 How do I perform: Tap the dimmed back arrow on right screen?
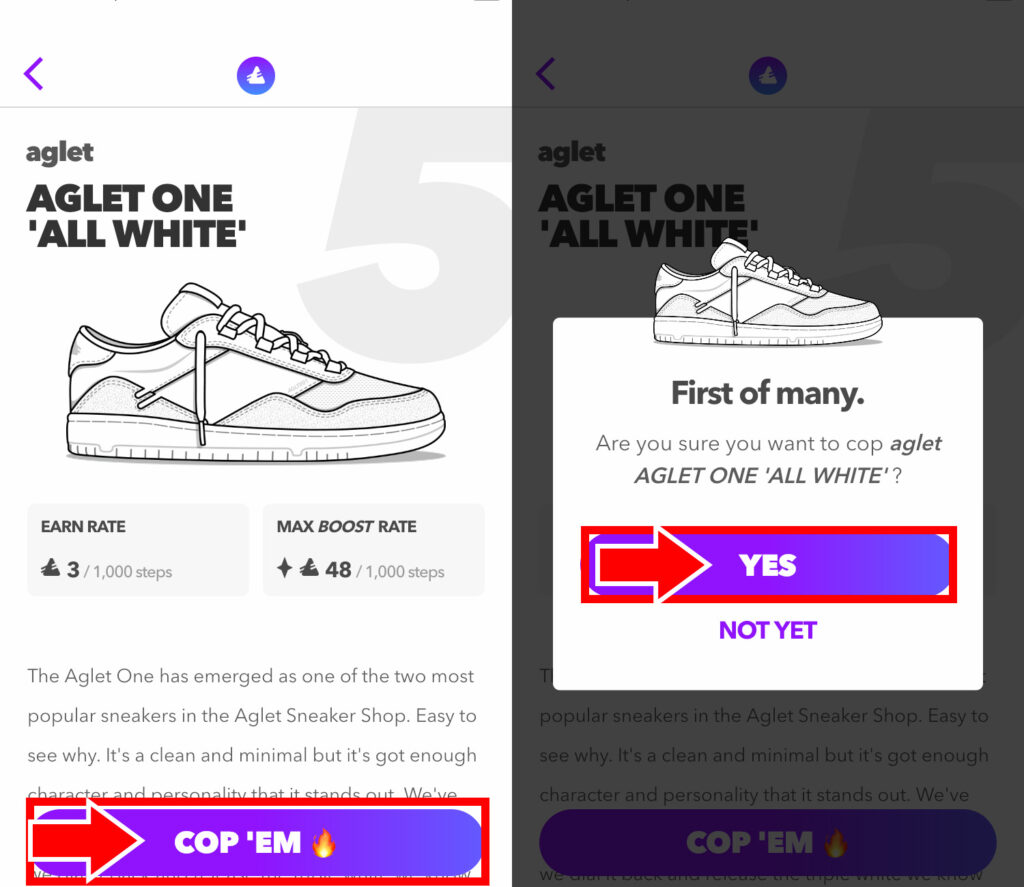pos(546,74)
